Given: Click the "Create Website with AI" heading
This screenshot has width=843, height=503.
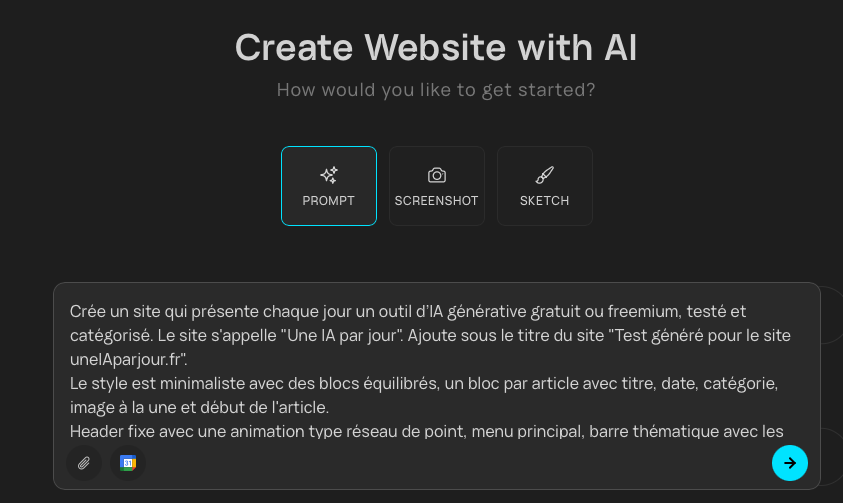Looking at the screenshot, I should [436, 47].
